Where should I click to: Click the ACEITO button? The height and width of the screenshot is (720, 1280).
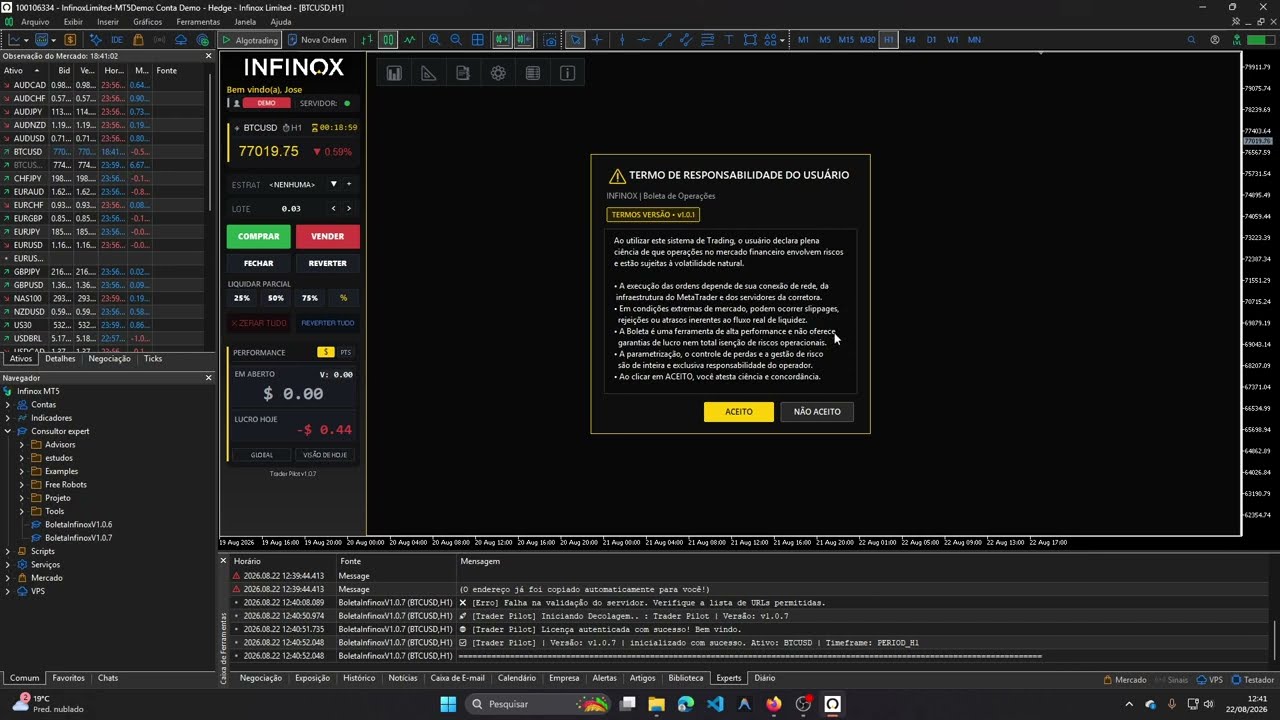click(x=739, y=412)
